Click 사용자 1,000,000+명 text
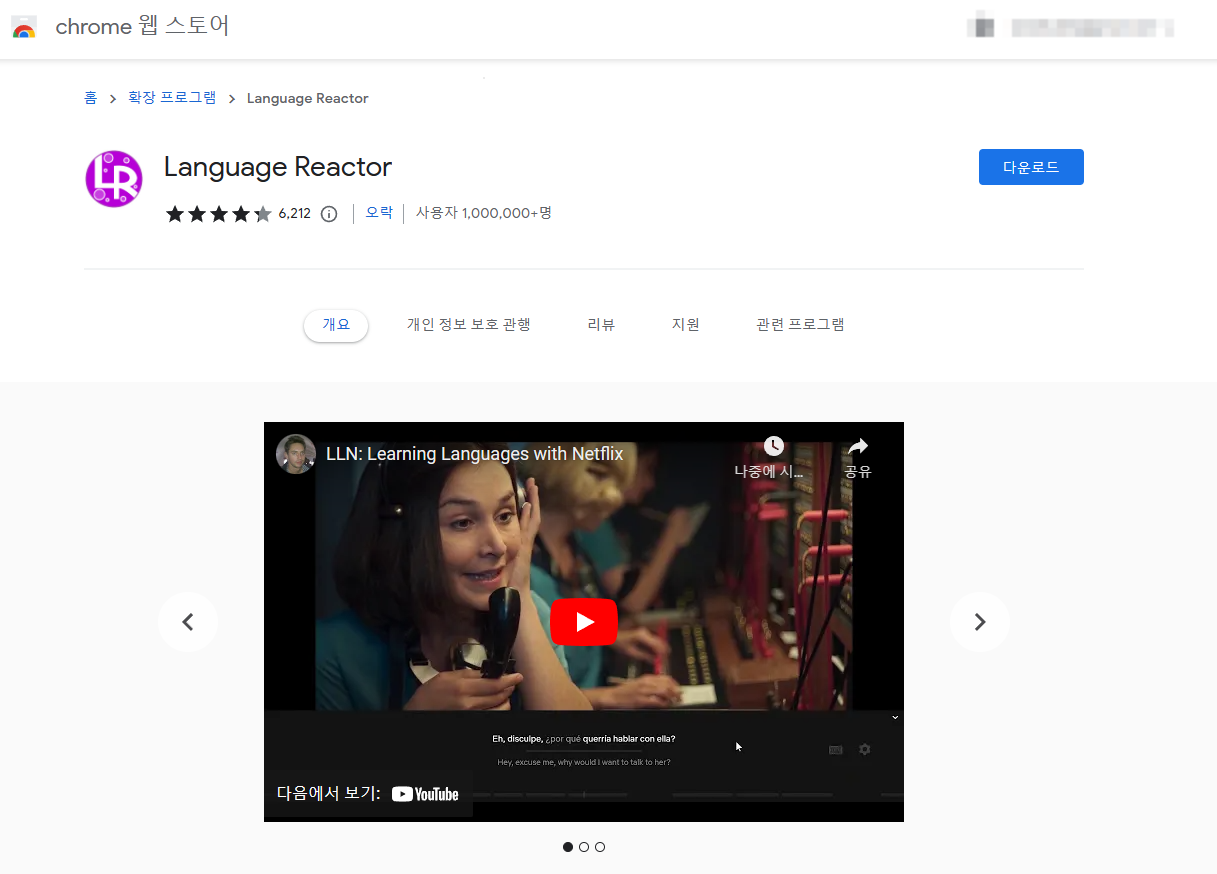Viewport: 1217px width, 874px height. [484, 213]
